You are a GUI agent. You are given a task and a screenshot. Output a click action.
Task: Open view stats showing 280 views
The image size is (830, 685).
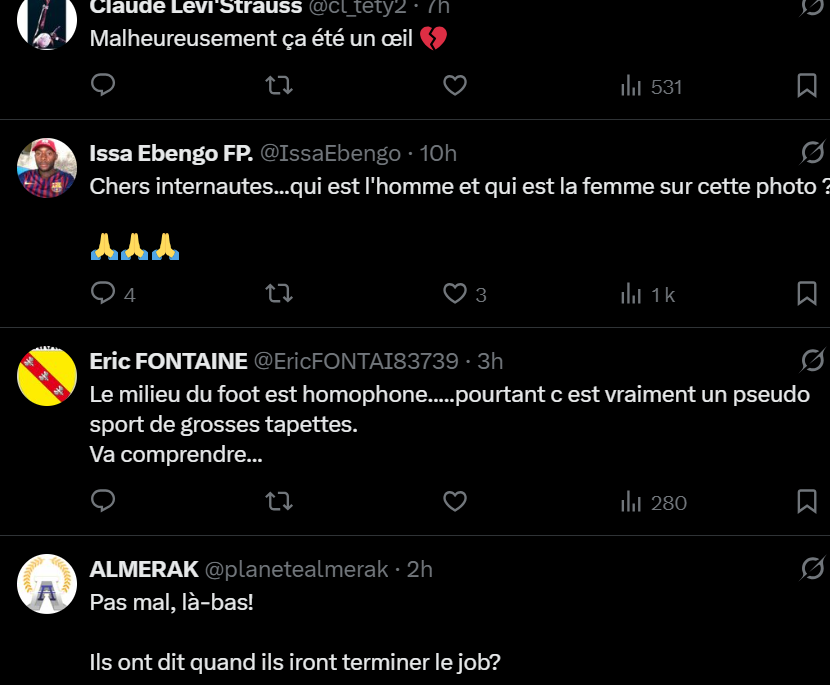[x=653, y=502]
